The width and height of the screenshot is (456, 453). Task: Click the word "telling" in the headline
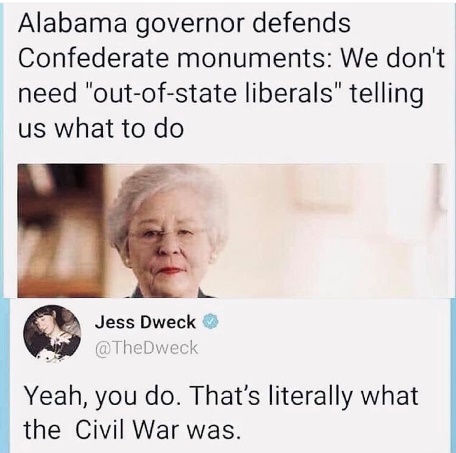386,96
